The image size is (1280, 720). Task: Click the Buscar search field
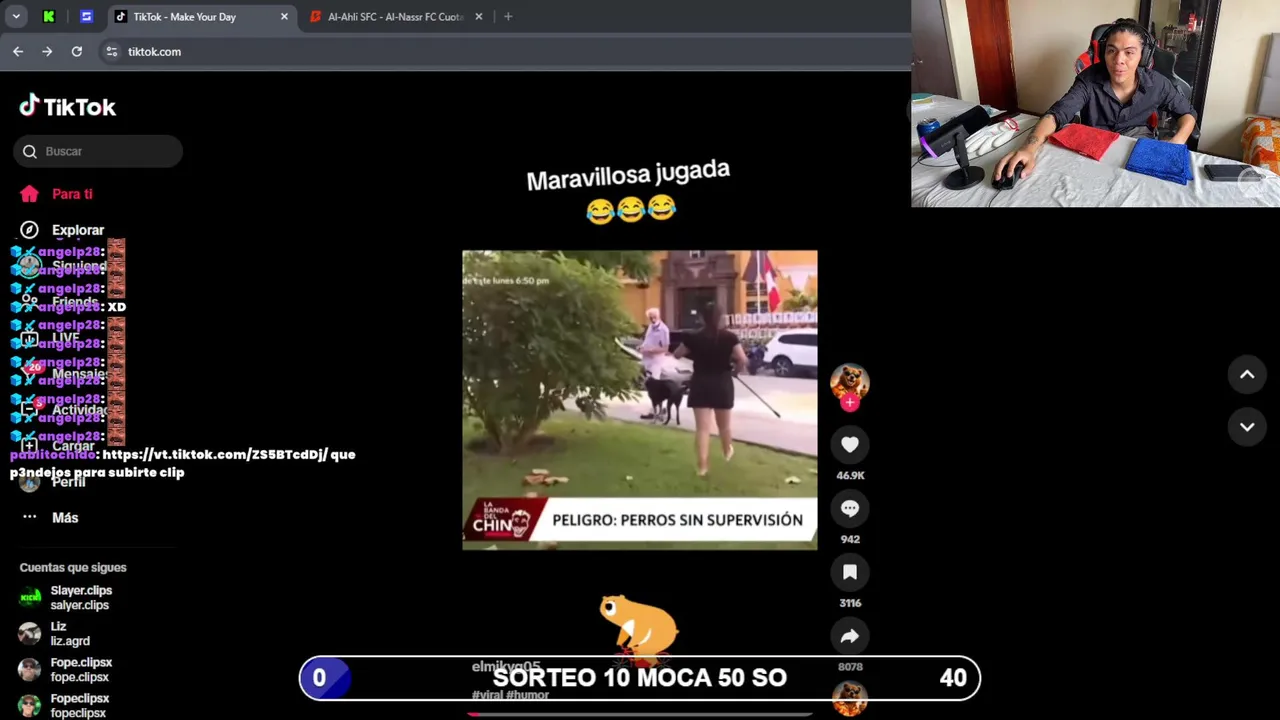pos(98,151)
